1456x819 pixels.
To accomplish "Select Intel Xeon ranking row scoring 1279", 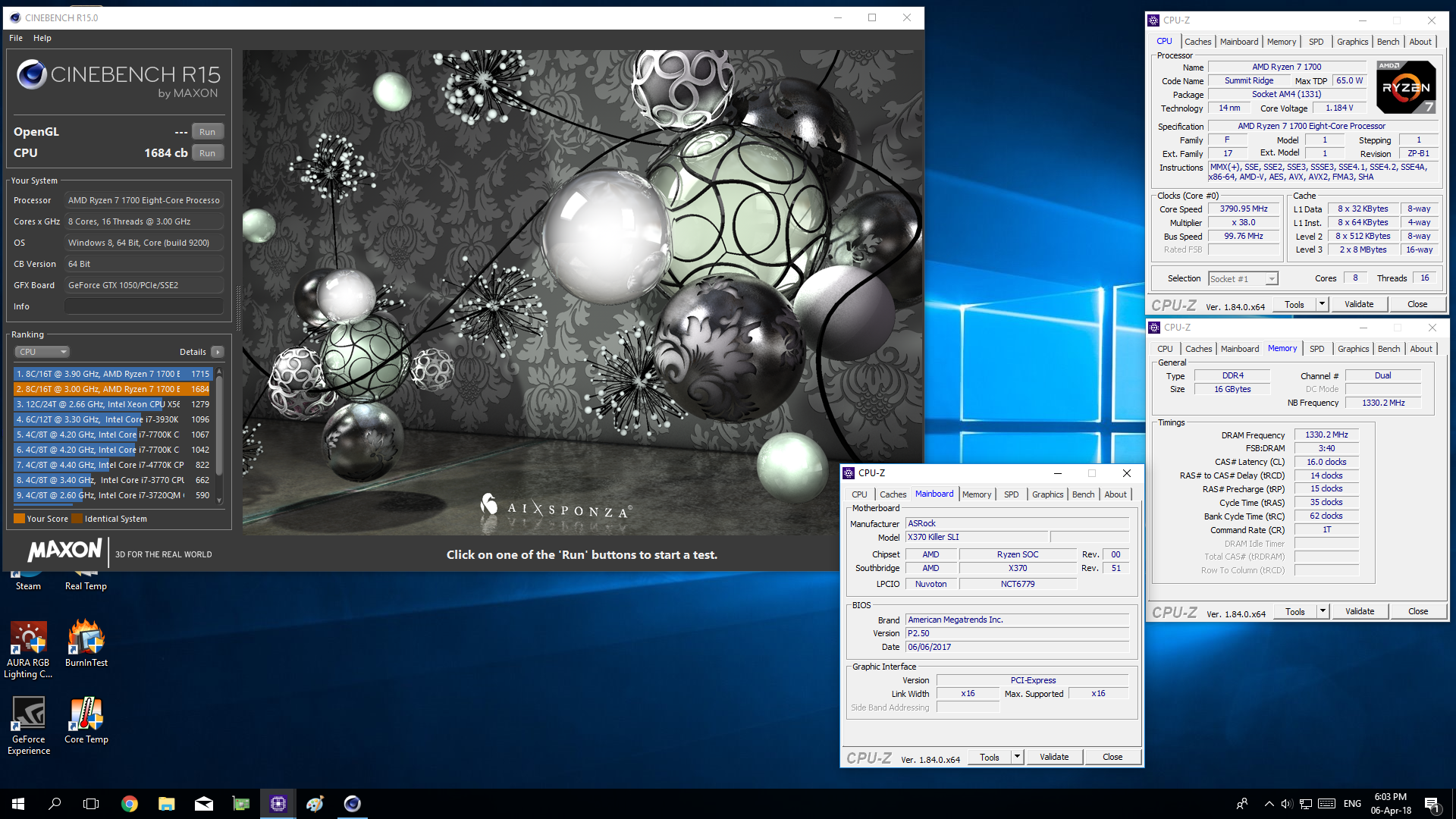I will [x=113, y=404].
